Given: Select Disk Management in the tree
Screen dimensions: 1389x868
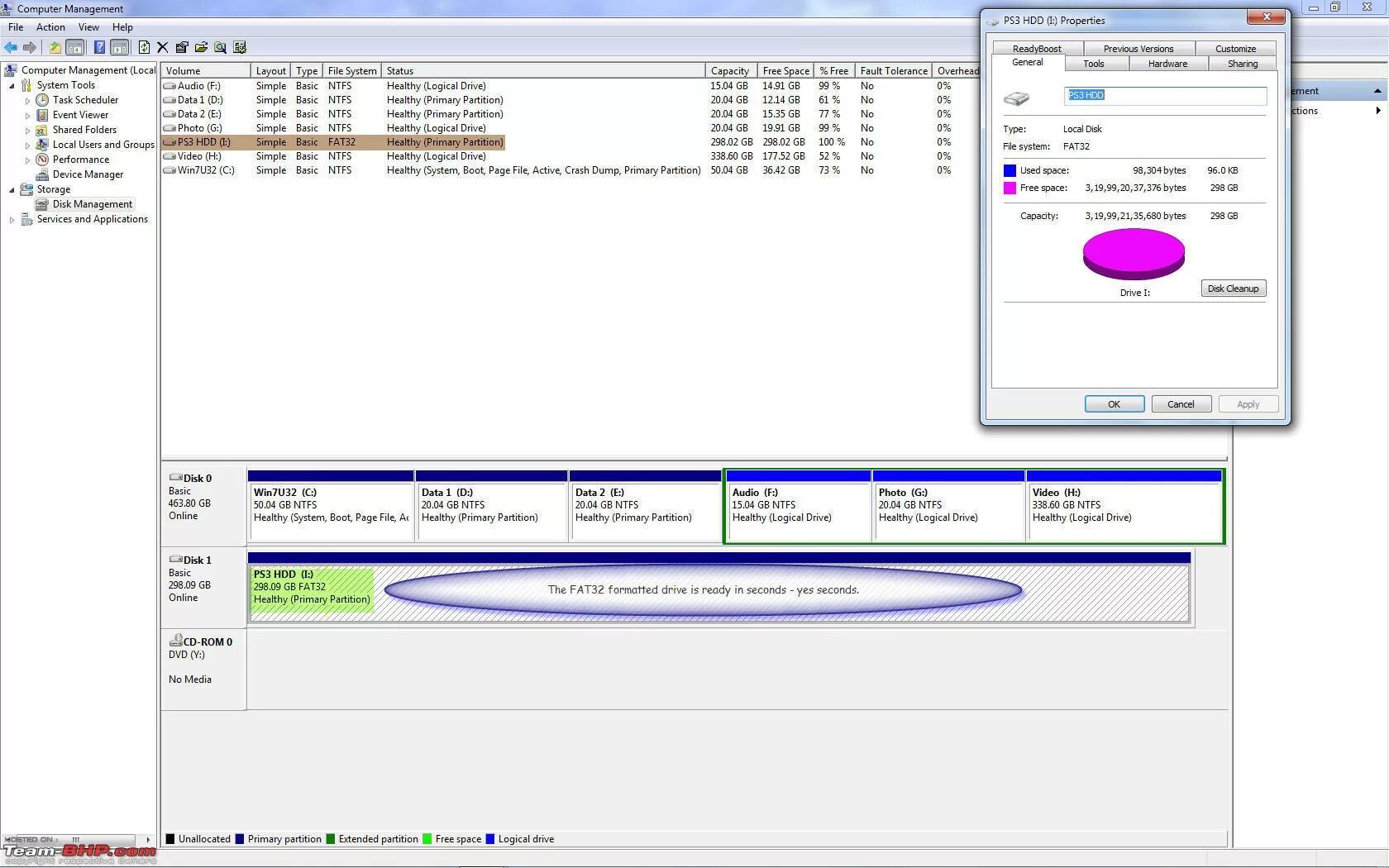Looking at the screenshot, I should point(92,204).
